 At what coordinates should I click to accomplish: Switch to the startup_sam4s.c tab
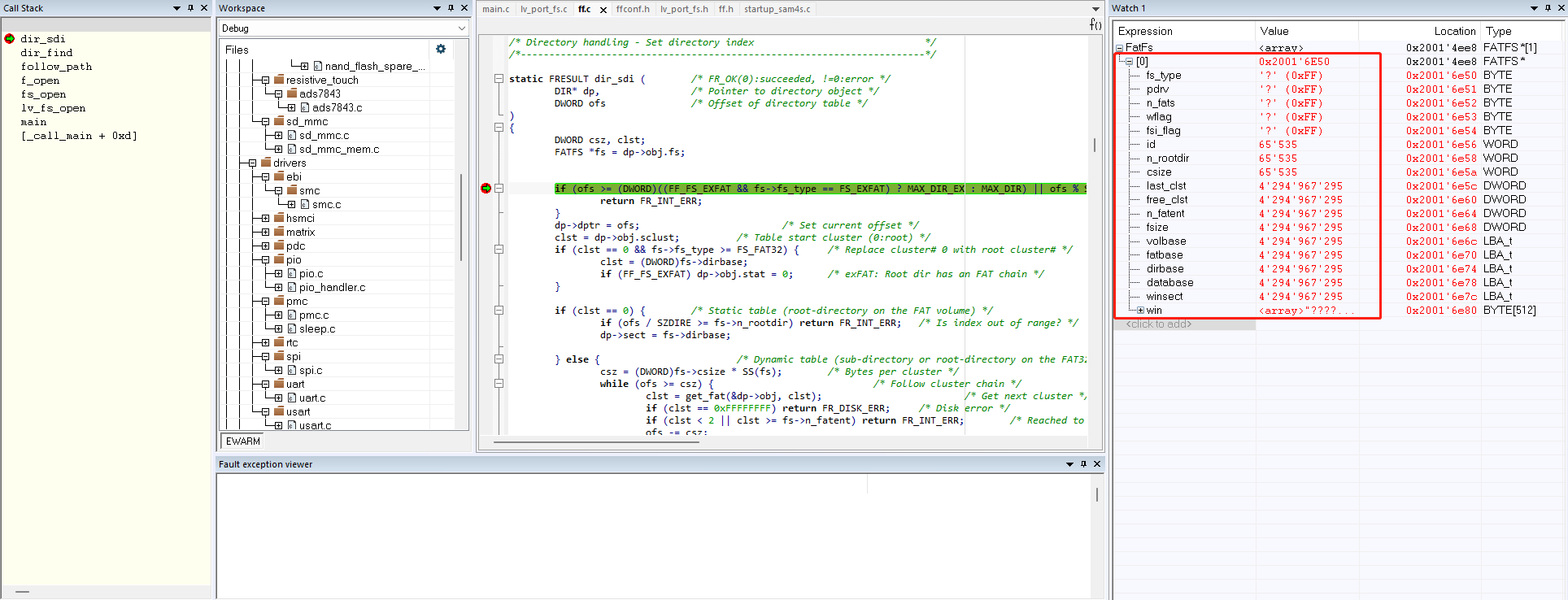click(x=777, y=9)
